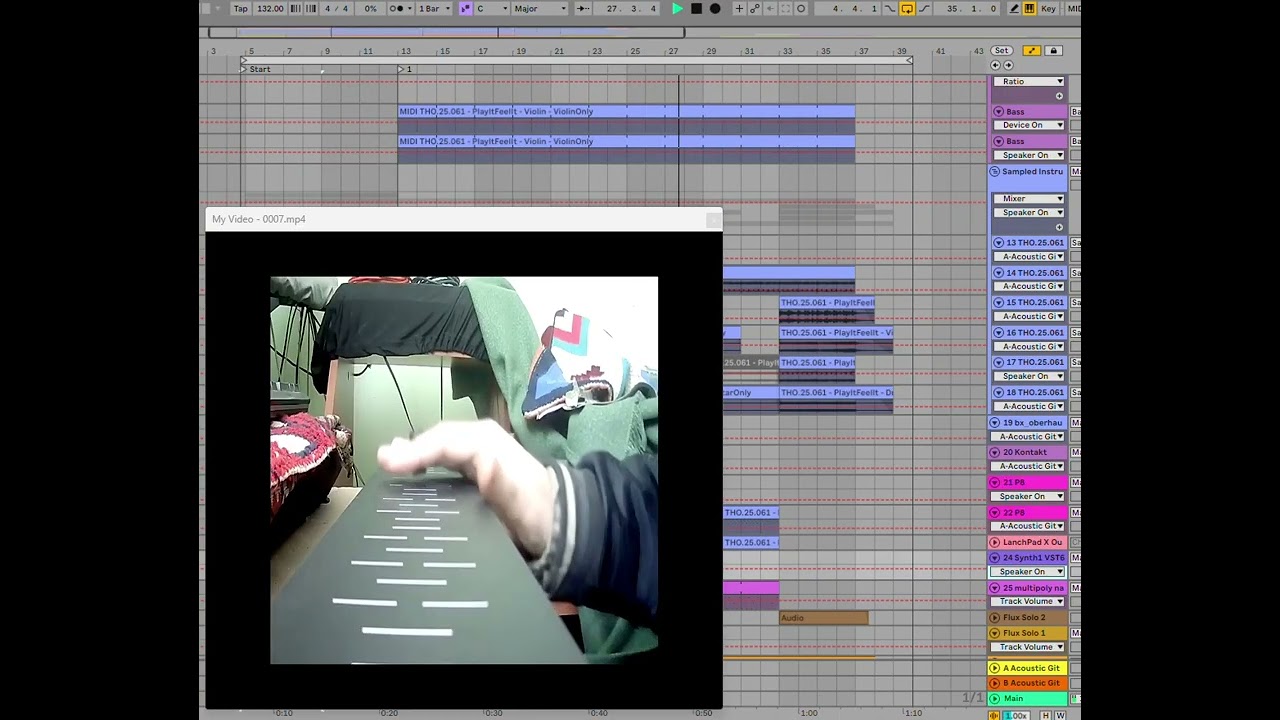The width and height of the screenshot is (1280, 720).
Task: Open the Ratio automation chooser
Action: (x=1028, y=82)
